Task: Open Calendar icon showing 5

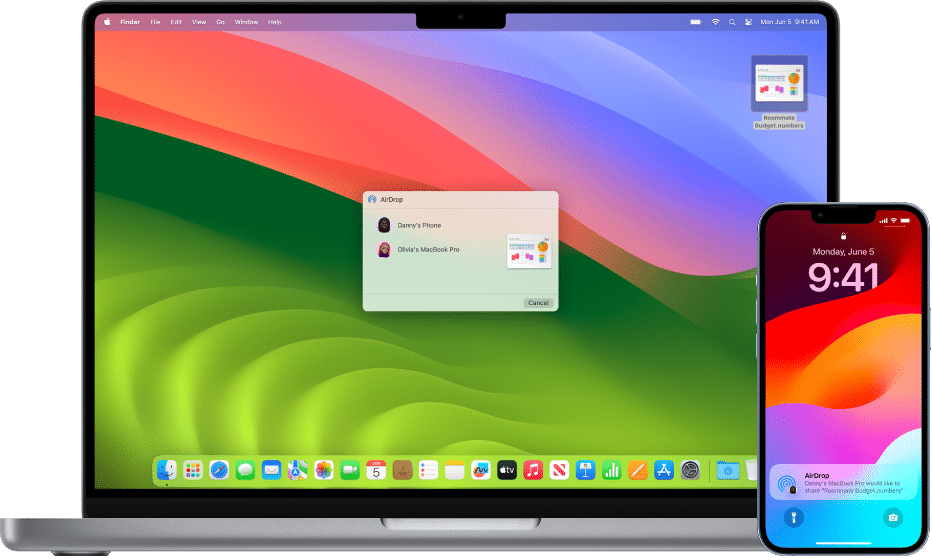Action: click(376, 471)
